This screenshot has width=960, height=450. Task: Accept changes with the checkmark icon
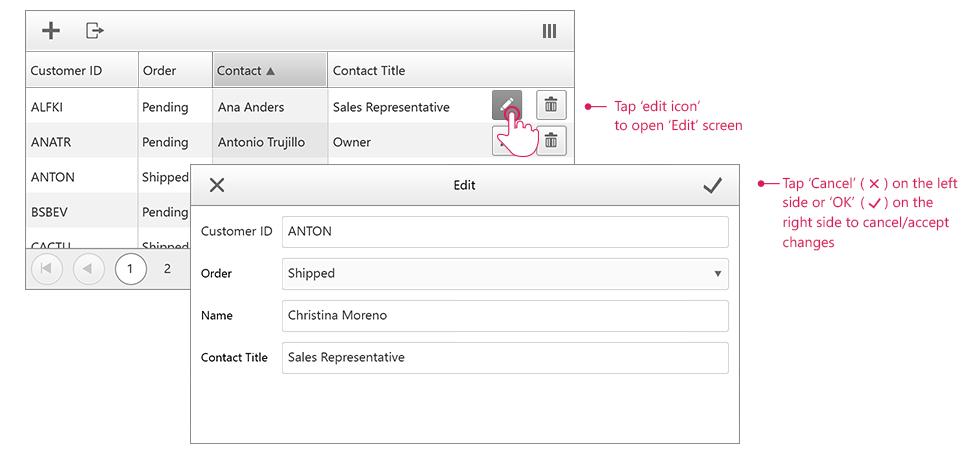point(712,185)
